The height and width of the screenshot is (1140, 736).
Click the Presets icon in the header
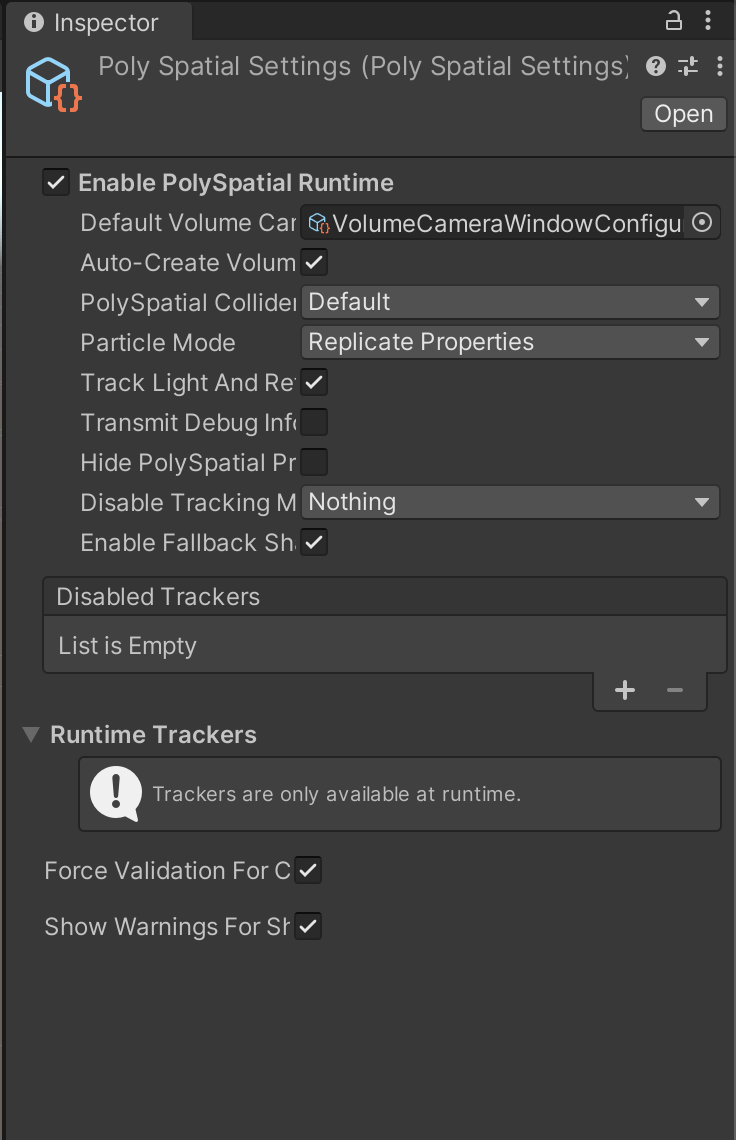pos(688,66)
